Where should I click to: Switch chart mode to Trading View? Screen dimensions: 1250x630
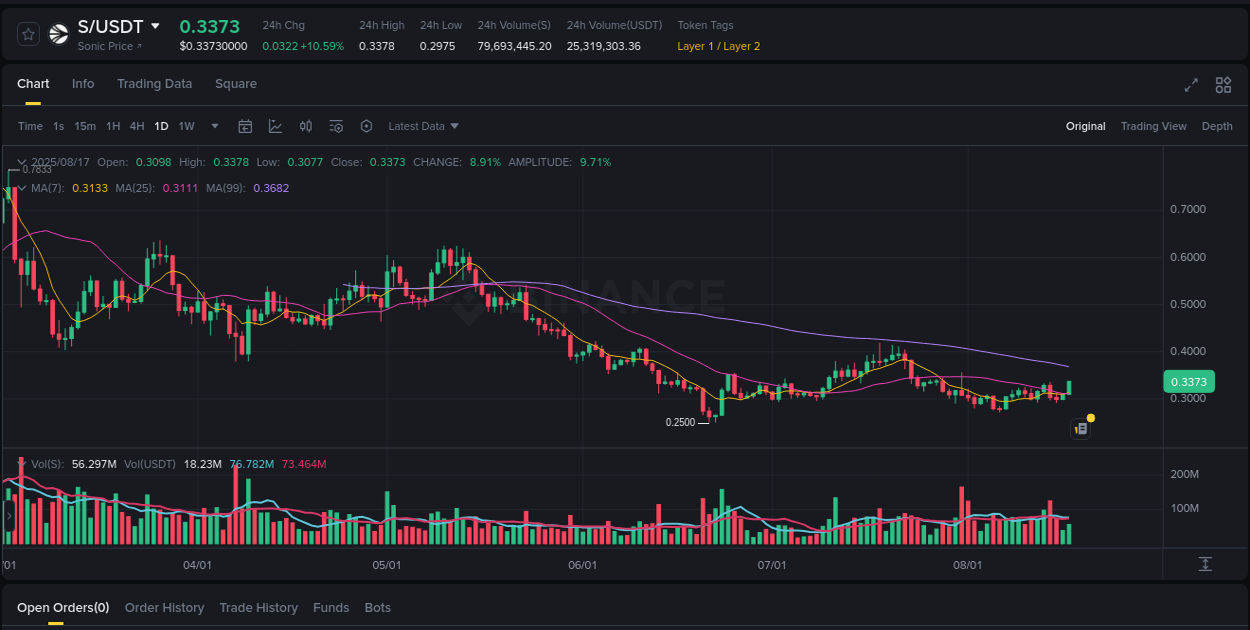point(1154,126)
